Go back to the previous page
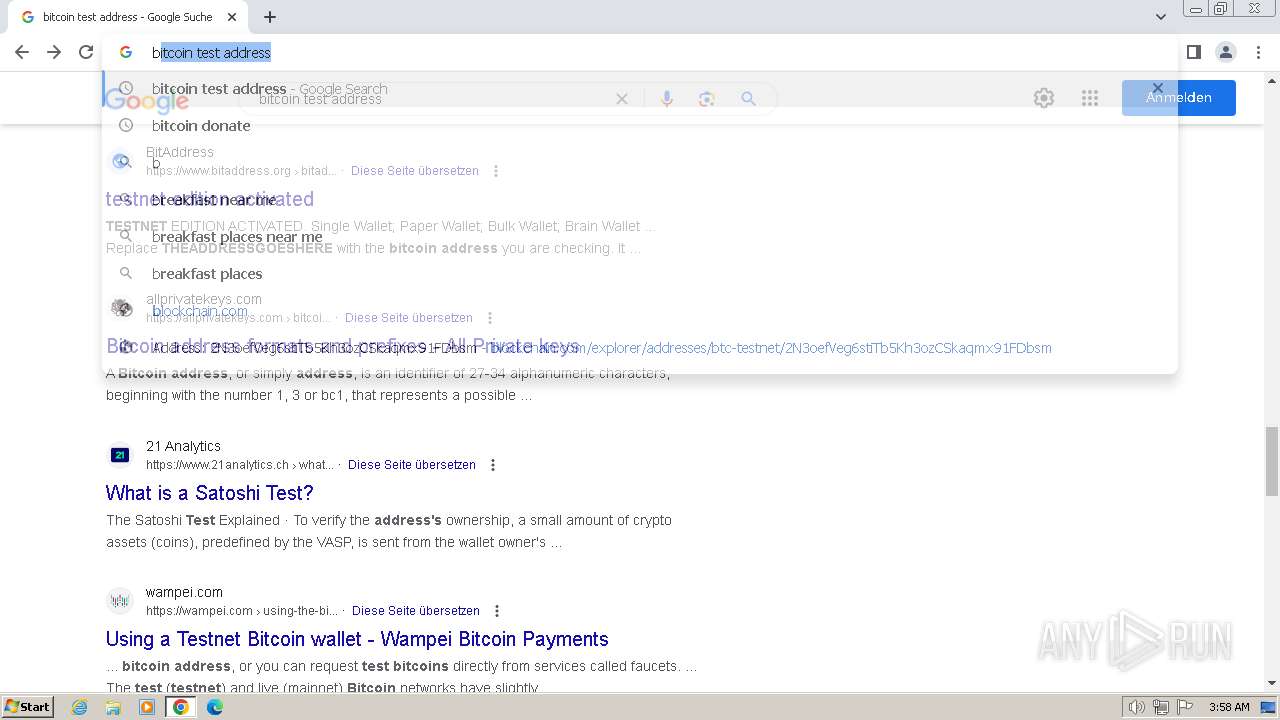 click(22, 52)
